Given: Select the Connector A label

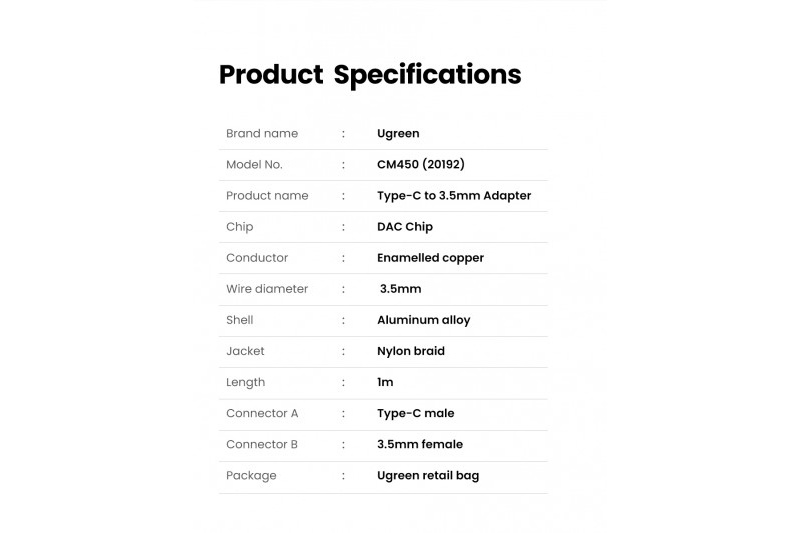Looking at the screenshot, I should click(x=262, y=413).
